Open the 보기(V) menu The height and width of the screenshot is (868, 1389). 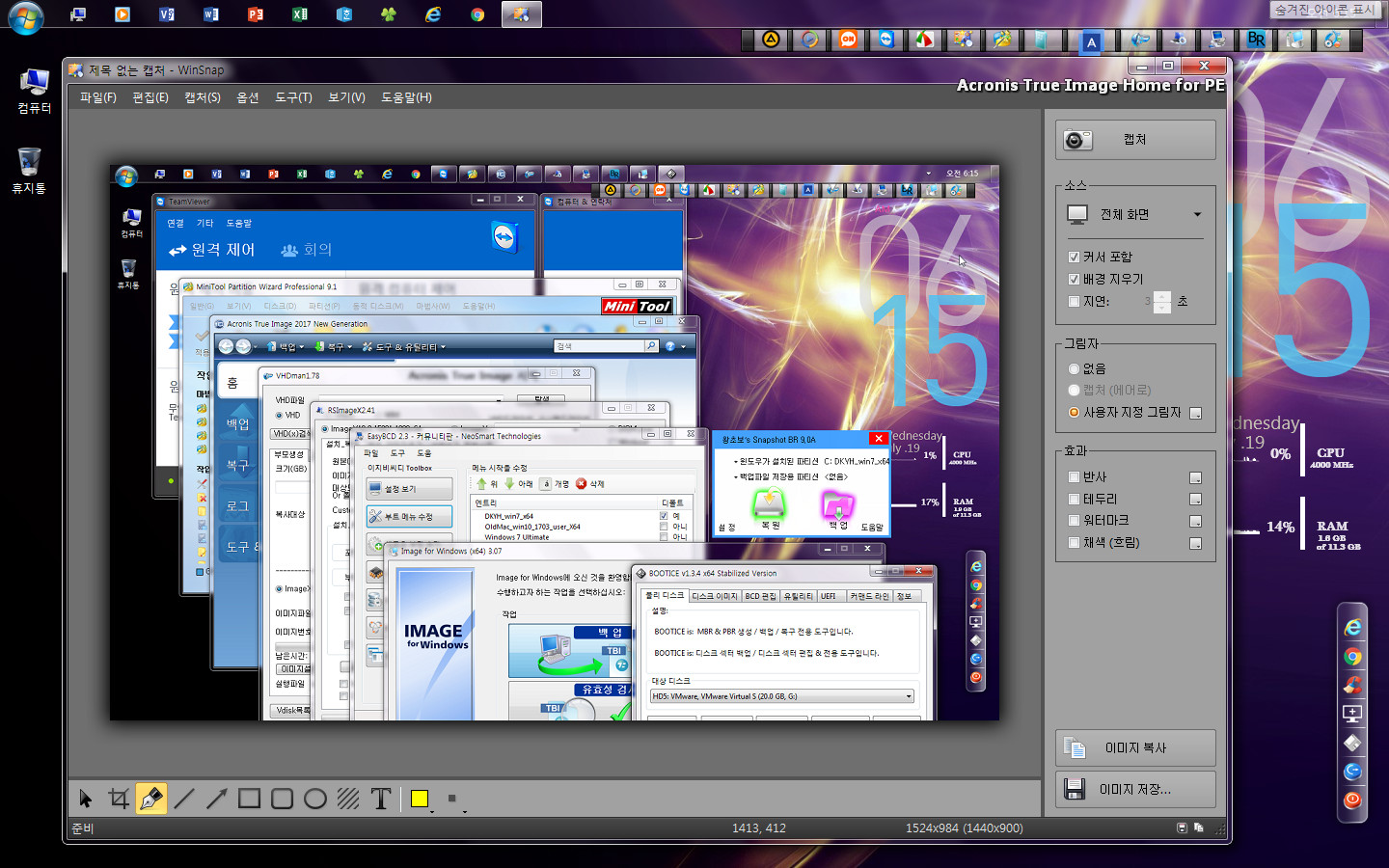(x=346, y=97)
